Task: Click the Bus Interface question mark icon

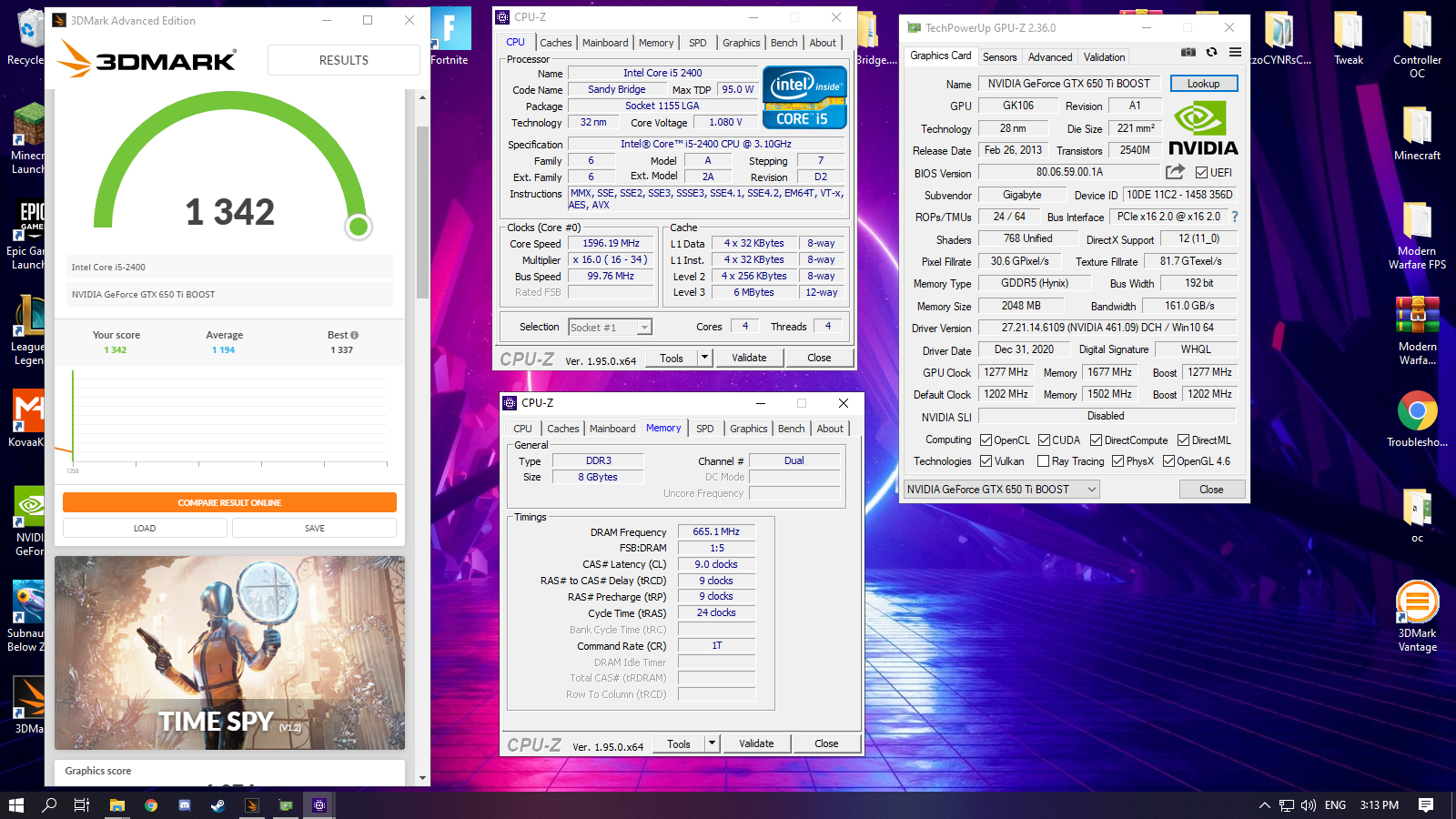Action: coord(1235,217)
